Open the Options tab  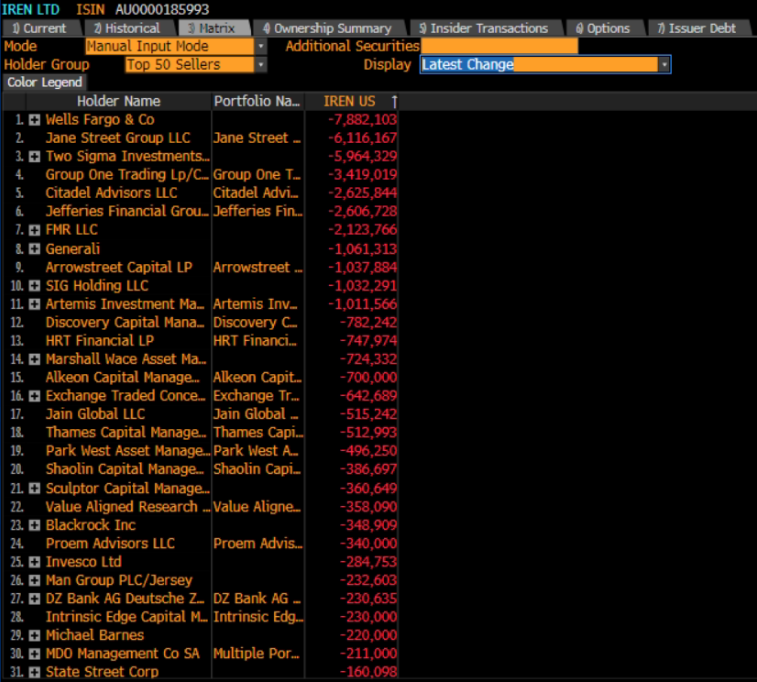tap(604, 28)
